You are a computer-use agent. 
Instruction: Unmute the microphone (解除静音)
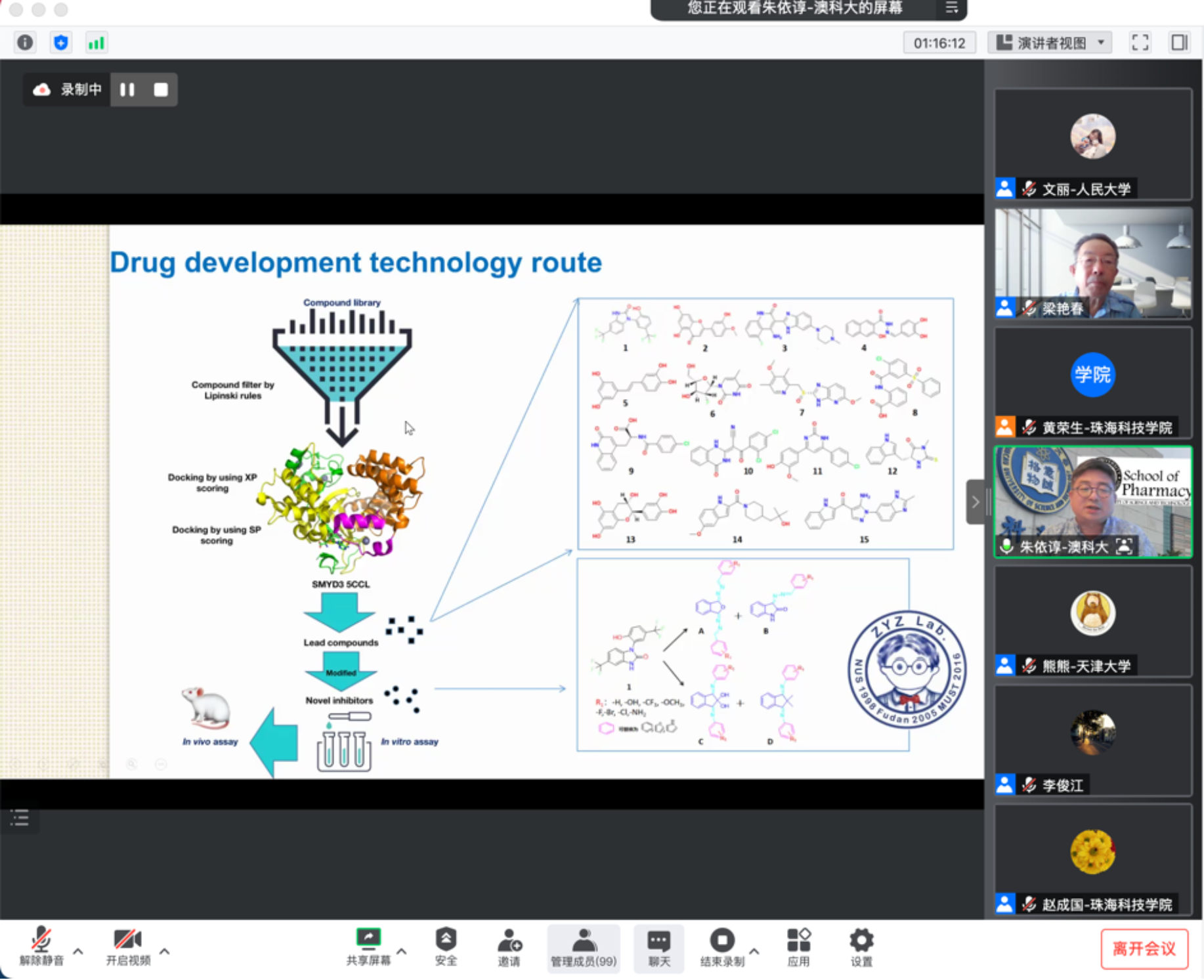[41, 947]
